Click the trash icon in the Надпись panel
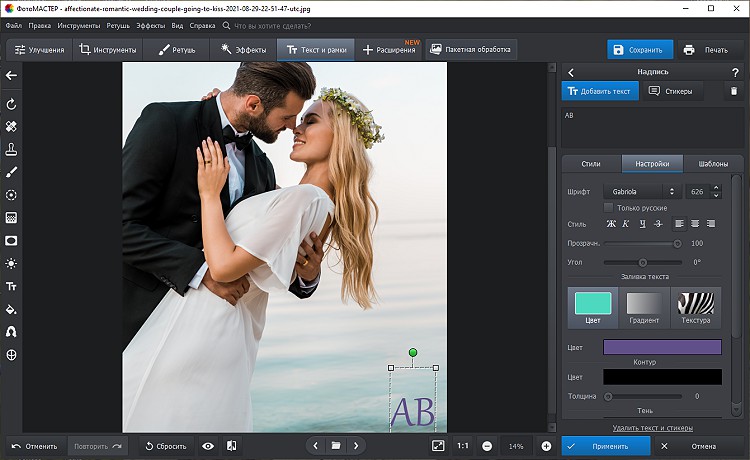 [x=733, y=91]
